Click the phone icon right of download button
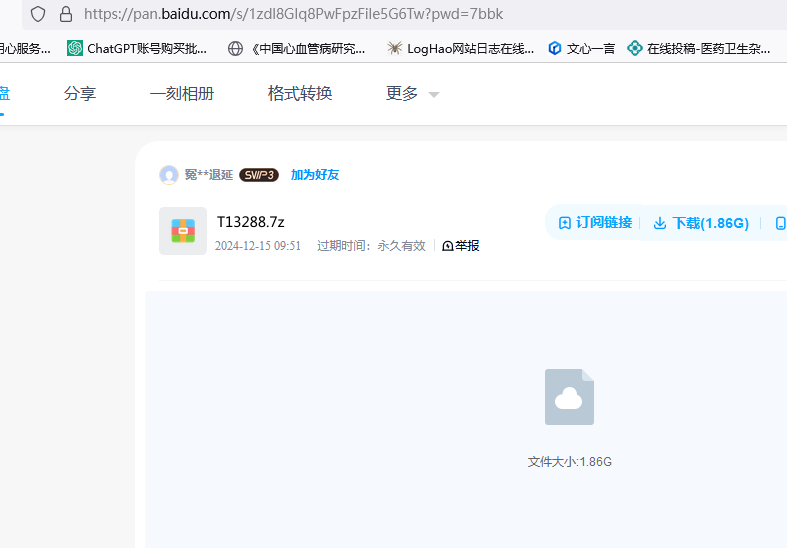 [780, 223]
